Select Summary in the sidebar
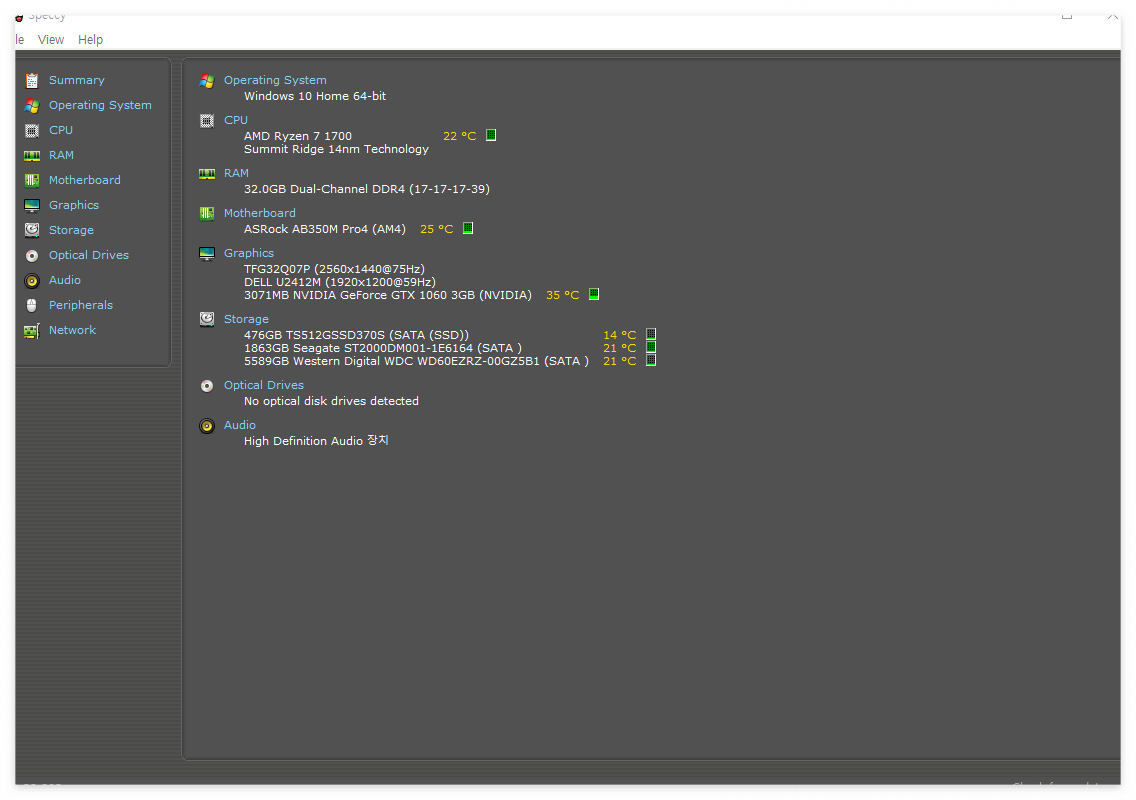The image size is (1136, 800). 77,80
